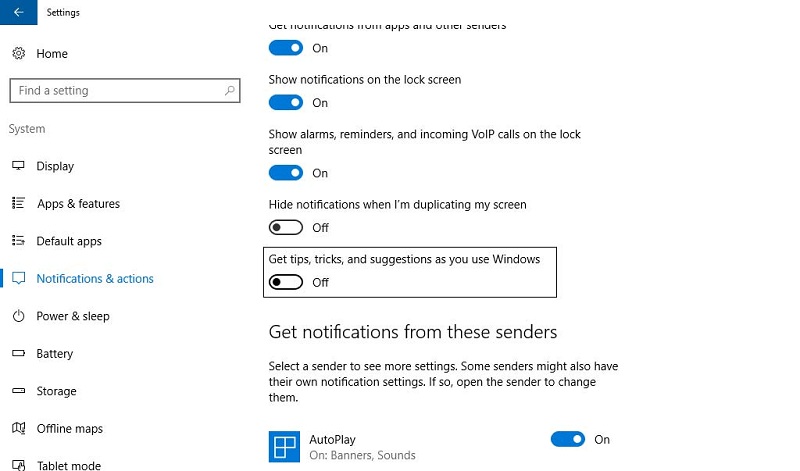Open the Tablet mode section
Viewport: 800px width, 471px height.
pyautogui.click(x=69, y=465)
